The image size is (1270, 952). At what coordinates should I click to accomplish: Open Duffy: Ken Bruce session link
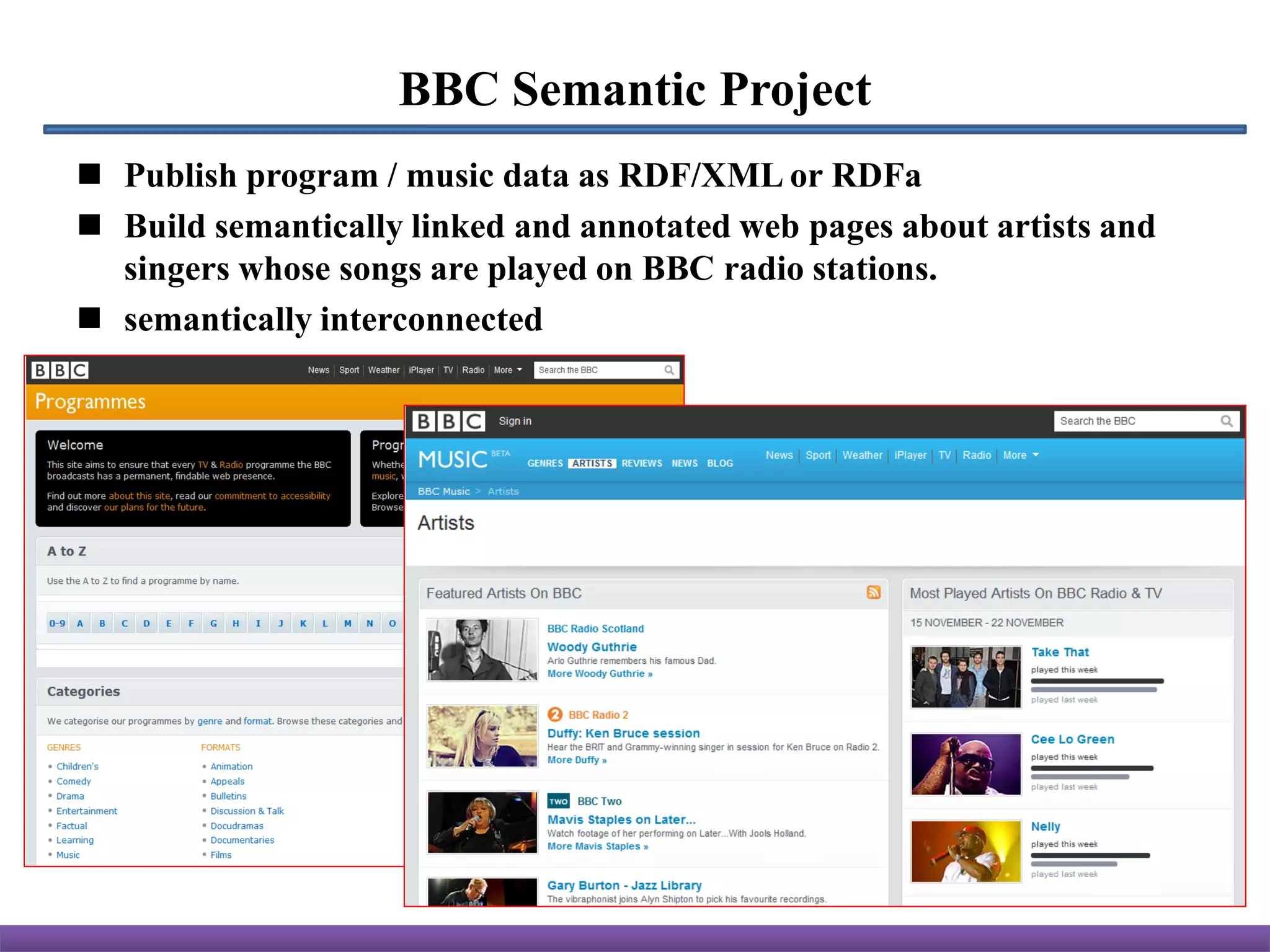pyautogui.click(x=623, y=733)
